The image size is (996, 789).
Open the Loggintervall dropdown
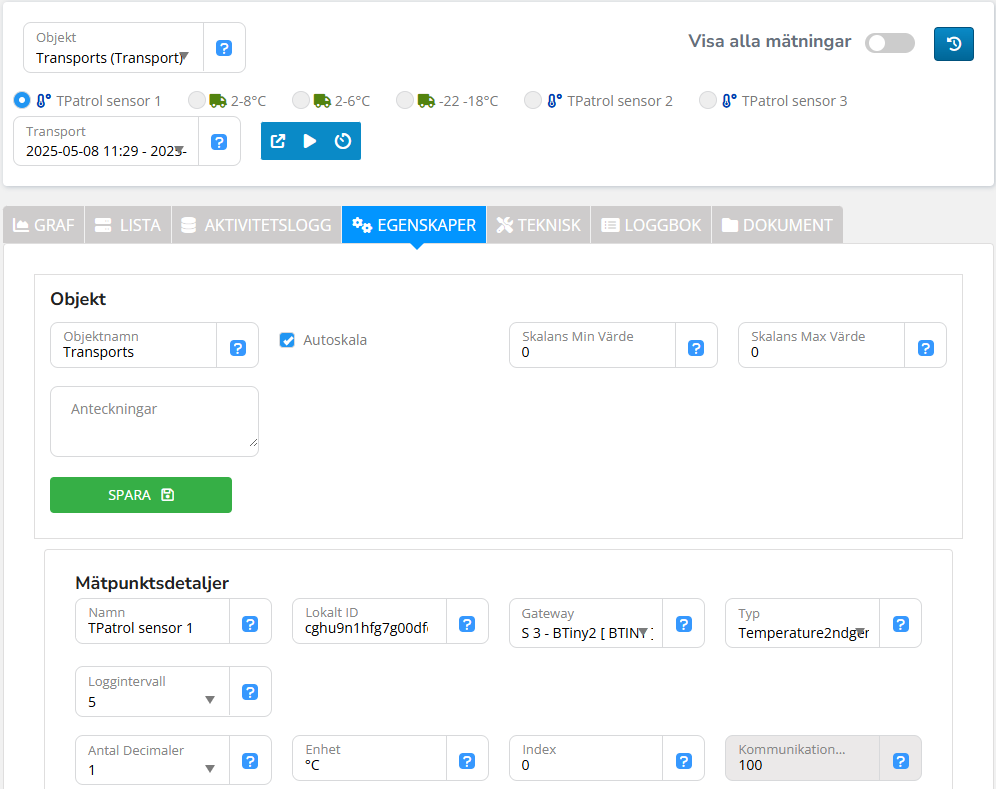pyautogui.click(x=152, y=700)
